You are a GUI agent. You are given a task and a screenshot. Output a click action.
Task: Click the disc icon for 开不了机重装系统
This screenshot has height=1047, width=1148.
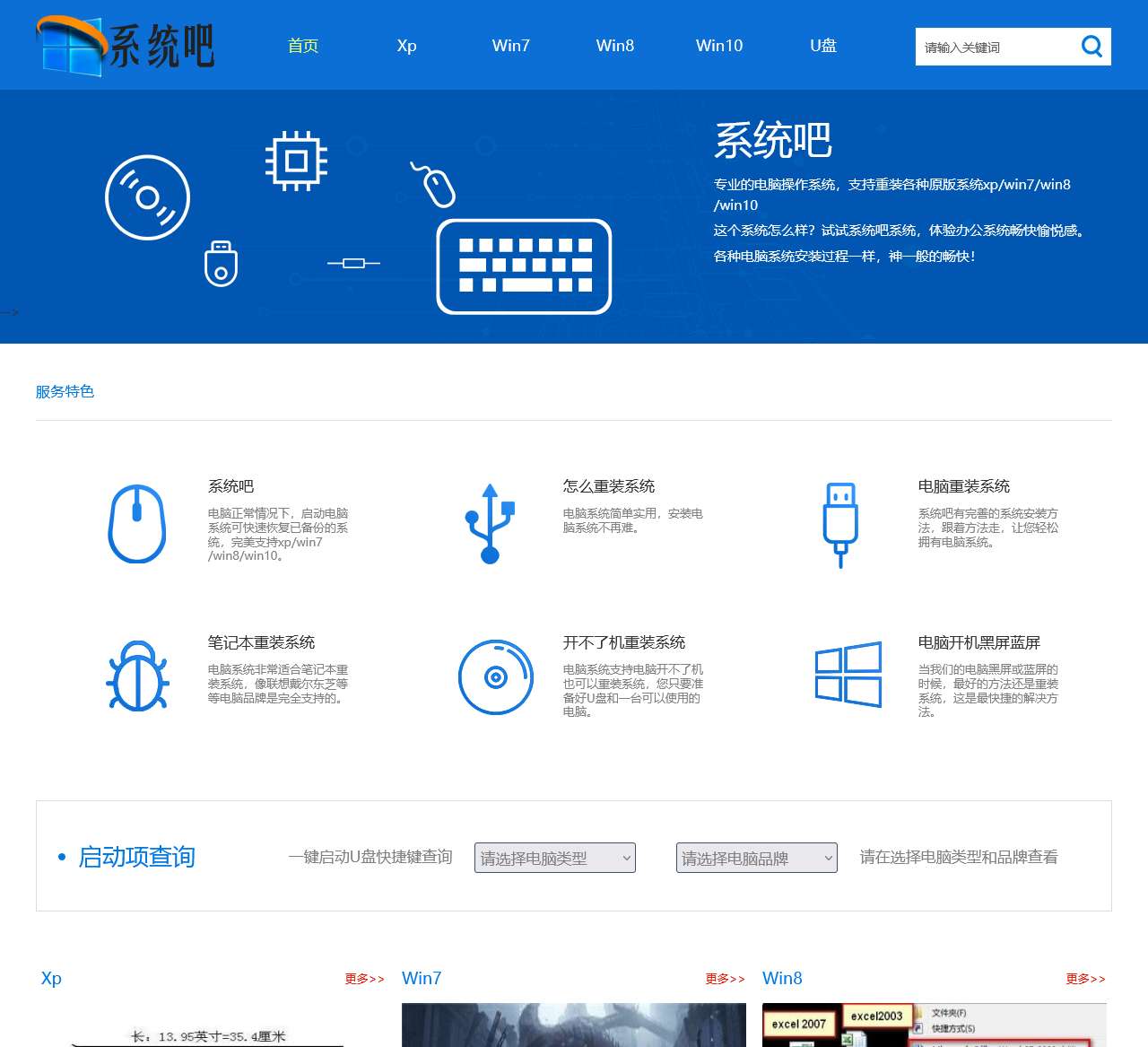(x=495, y=677)
